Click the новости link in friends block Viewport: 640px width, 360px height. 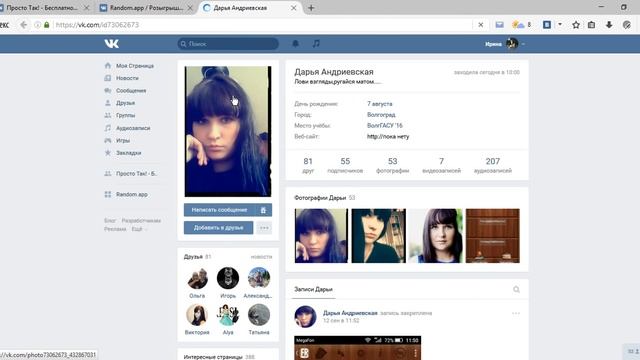click(x=261, y=257)
